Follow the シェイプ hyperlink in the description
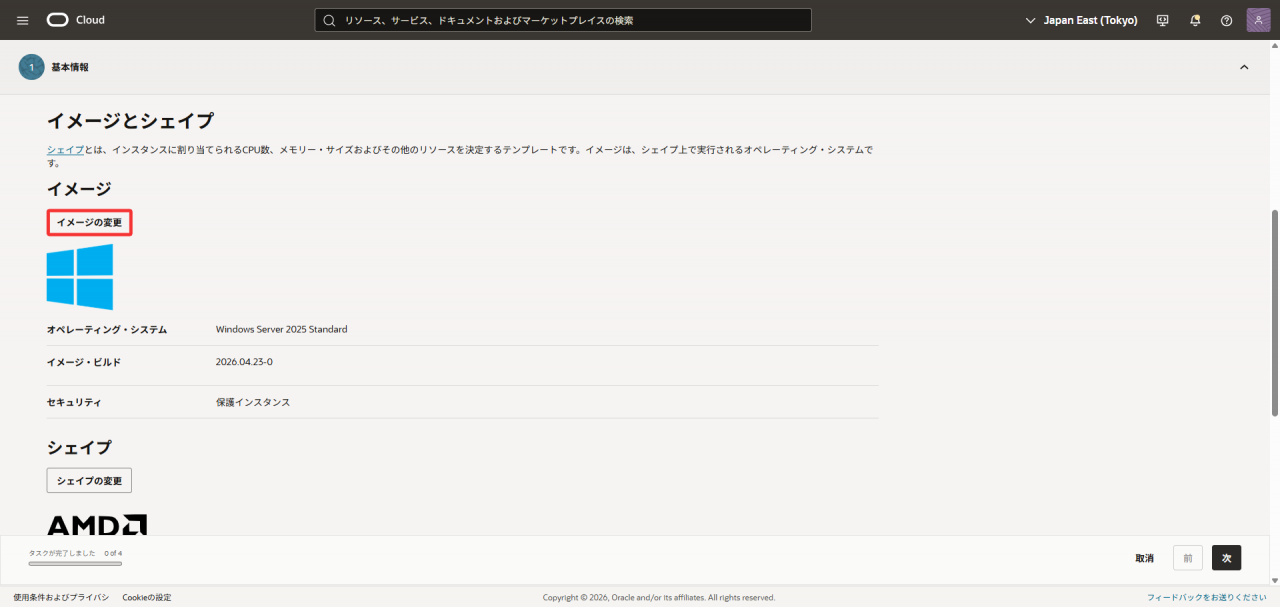This screenshot has width=1280, height=607. [x=65, y=150]
